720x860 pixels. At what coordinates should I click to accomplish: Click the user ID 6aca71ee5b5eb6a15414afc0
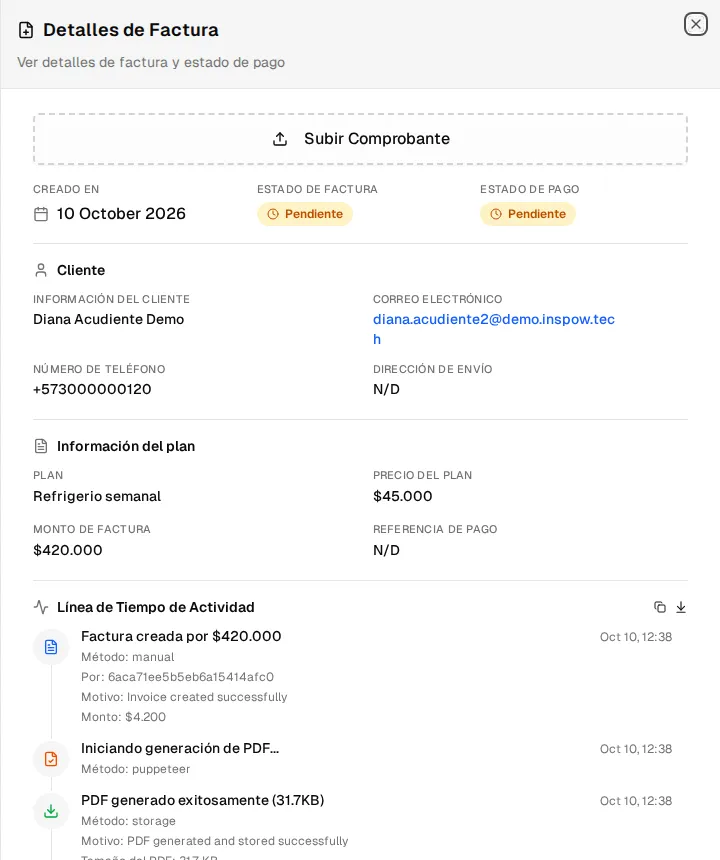pyautogui.click(x=191, y=677)
